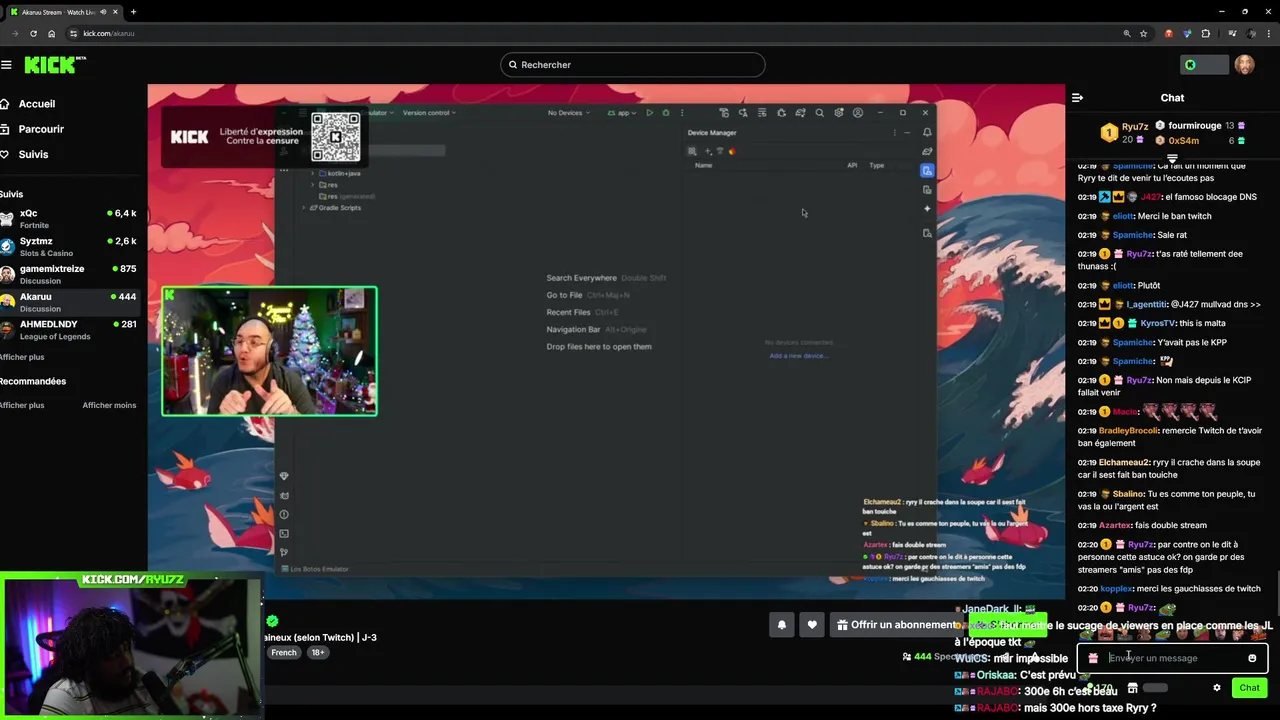The height and width of the screenshot is (720, 1280).
Task: Open the followed channel xQc
Action: coord(68,219)
